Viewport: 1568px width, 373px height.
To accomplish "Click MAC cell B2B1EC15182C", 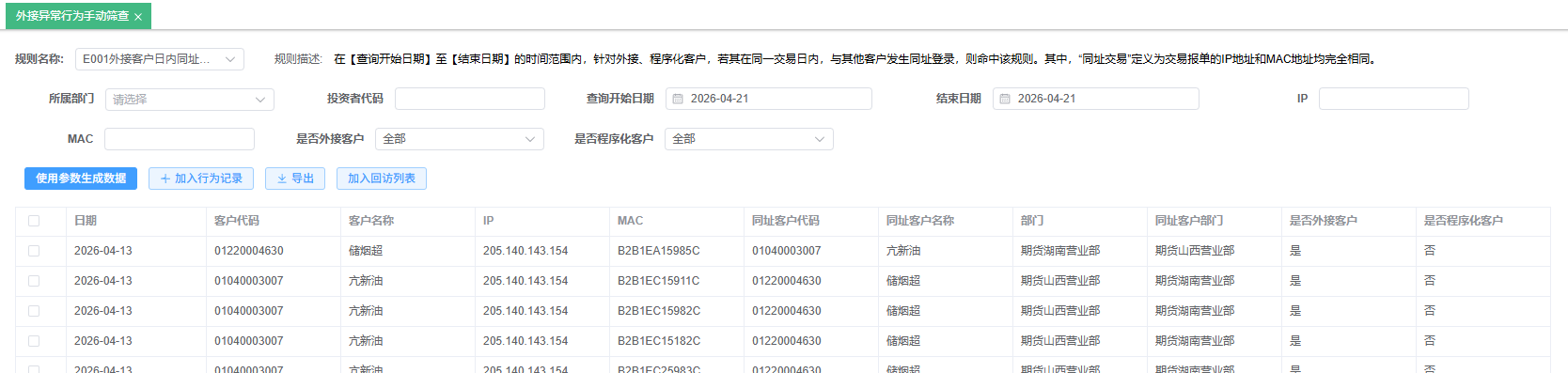I will click(659, 341).
